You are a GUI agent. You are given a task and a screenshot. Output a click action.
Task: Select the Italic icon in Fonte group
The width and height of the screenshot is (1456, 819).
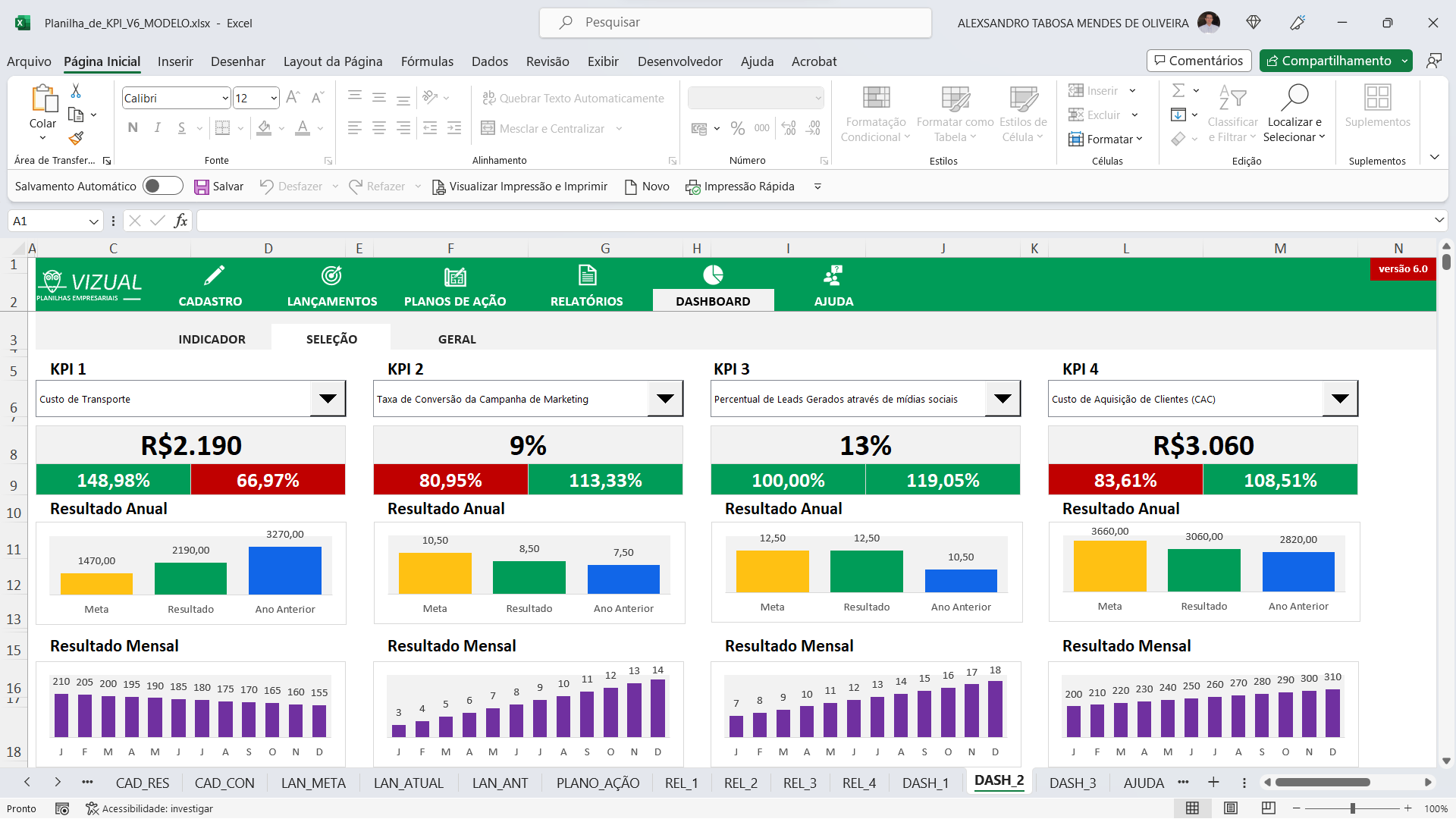pyautogui.click(x=157, y=127)
